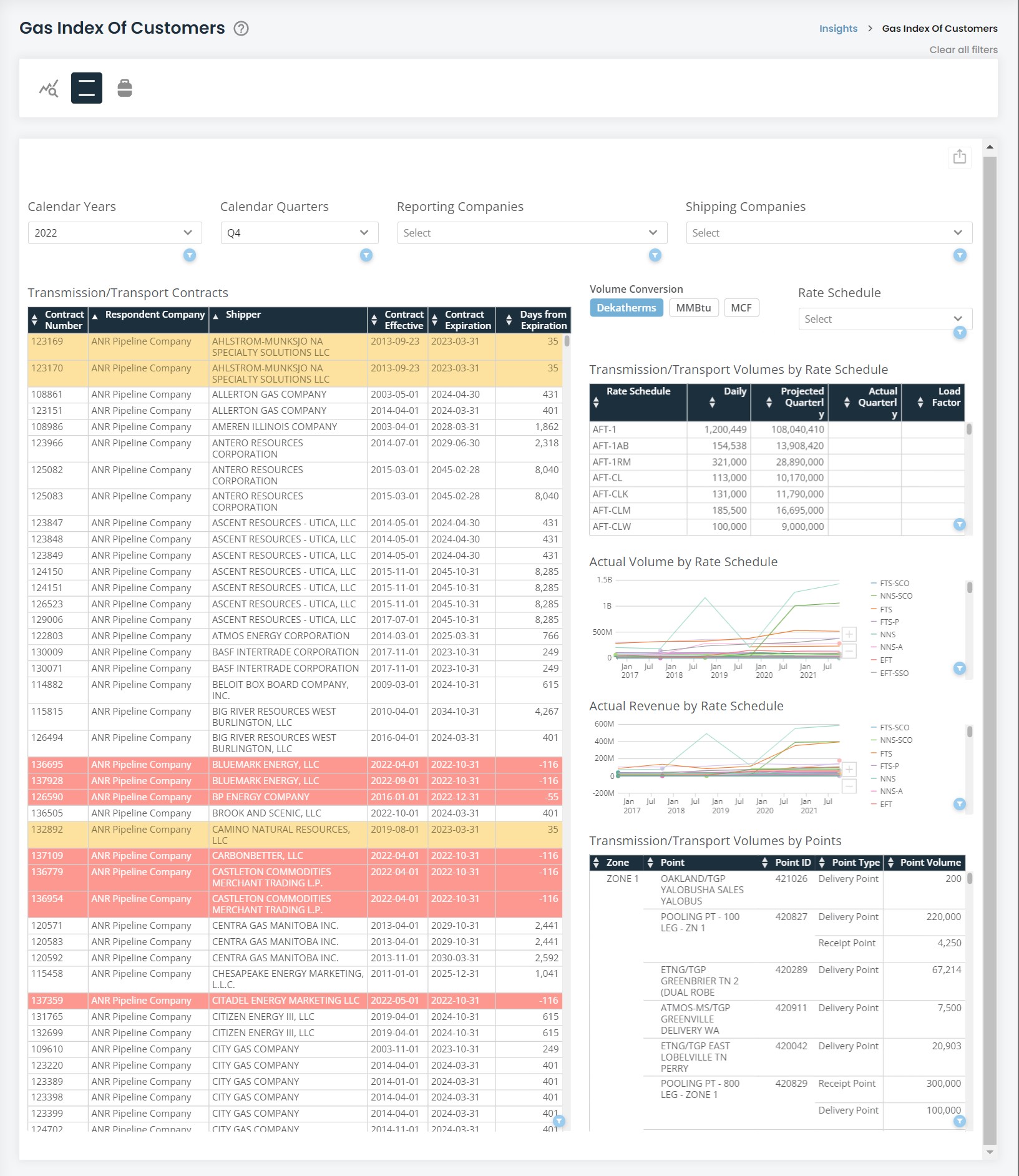This screenshot has height=1176, width=1019.
Task: Open the chart analysis view icon
Action: pyautogui.click(x=49, y=88)
